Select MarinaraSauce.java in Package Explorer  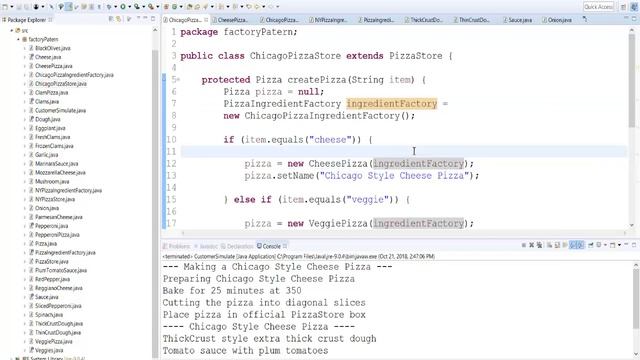(x=56, y=164)
